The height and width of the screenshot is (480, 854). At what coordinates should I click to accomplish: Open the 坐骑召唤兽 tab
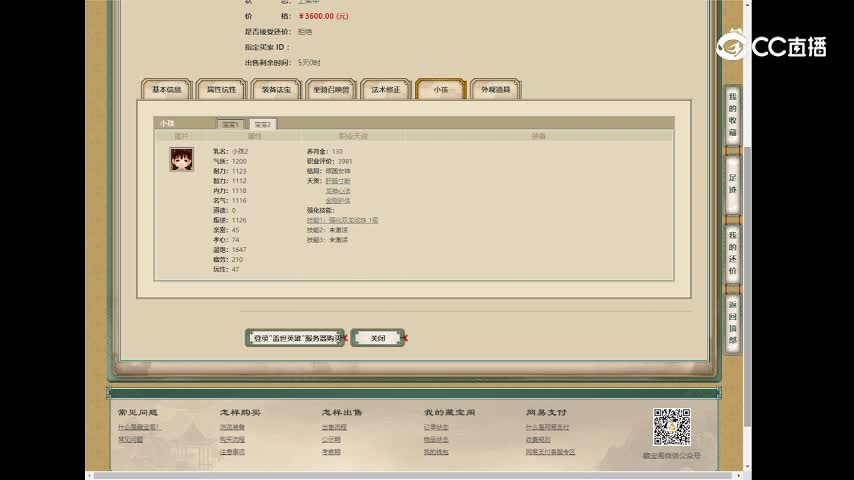tap(331, 90)
